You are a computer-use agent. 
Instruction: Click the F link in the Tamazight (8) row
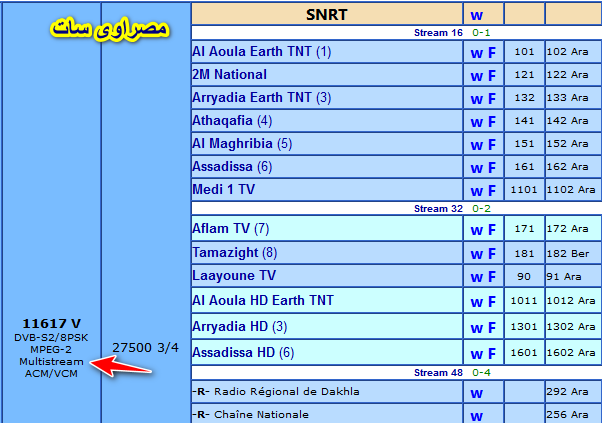coord(492,254)
